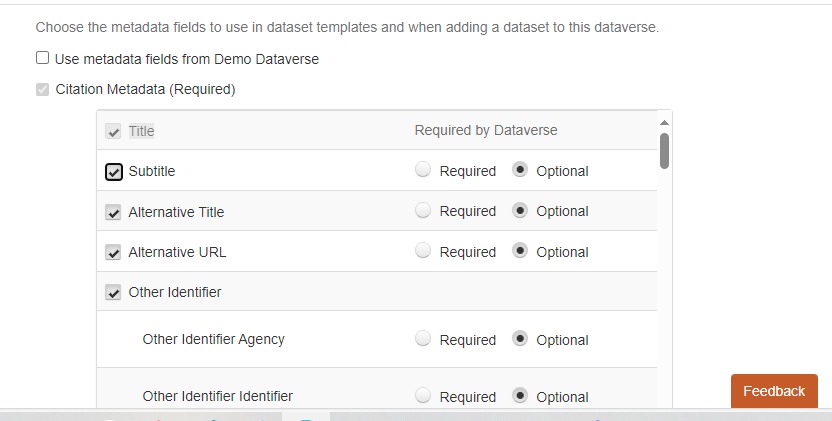832x421 pixels.
Task: Set Other Identifier Agency to Required
Action: click(x=423, y=339)
